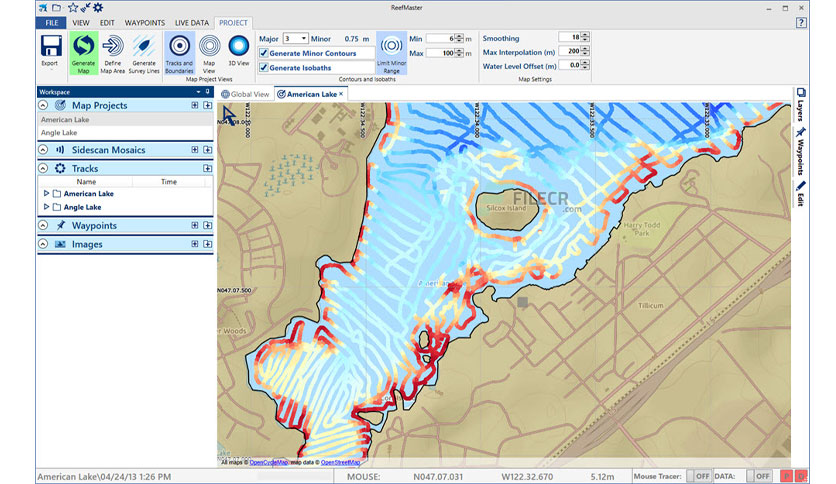Open settings gear in quick access bar
The width and height of the screenshot is (836, 484).
coord(98,7)
